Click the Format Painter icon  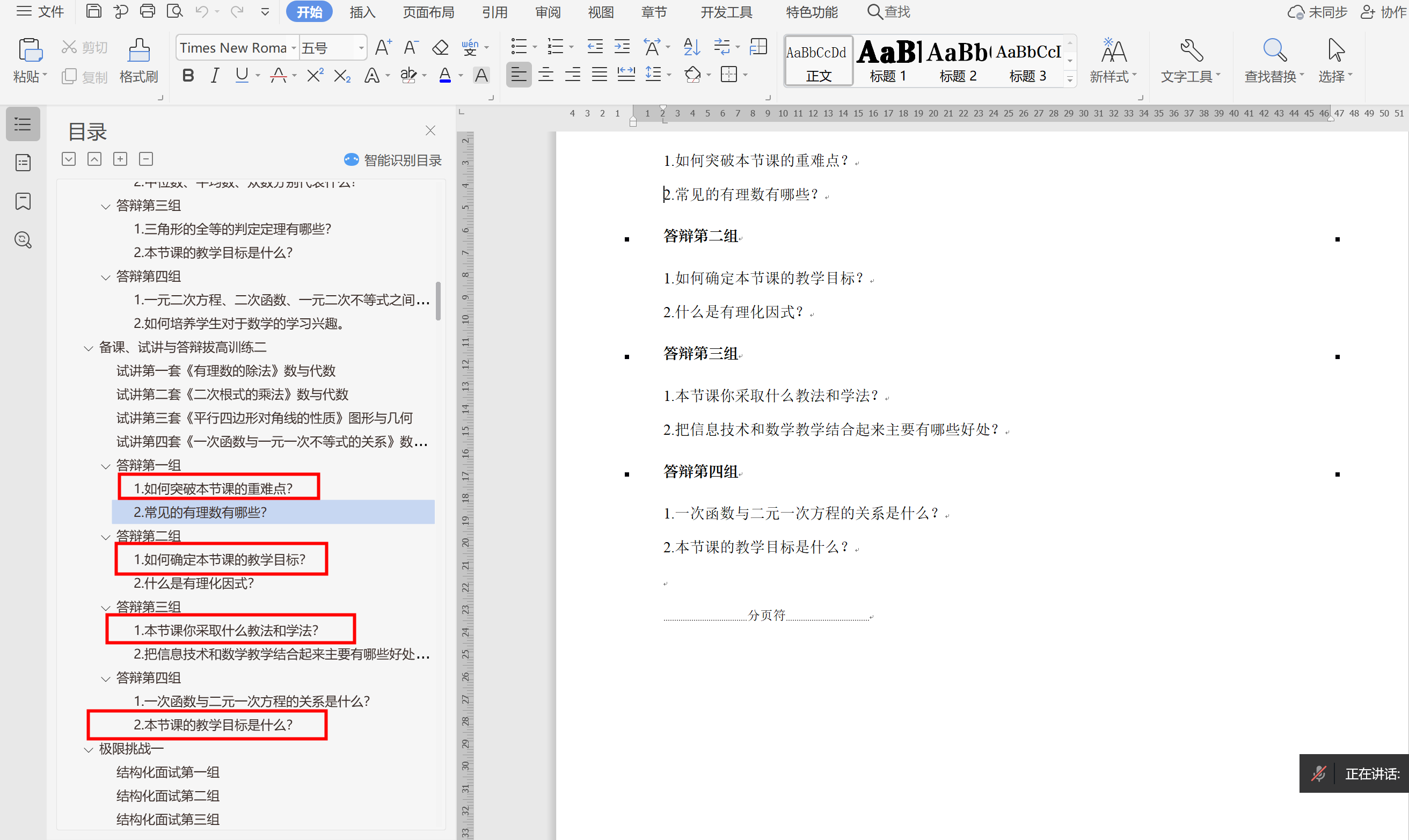(138, 51)
